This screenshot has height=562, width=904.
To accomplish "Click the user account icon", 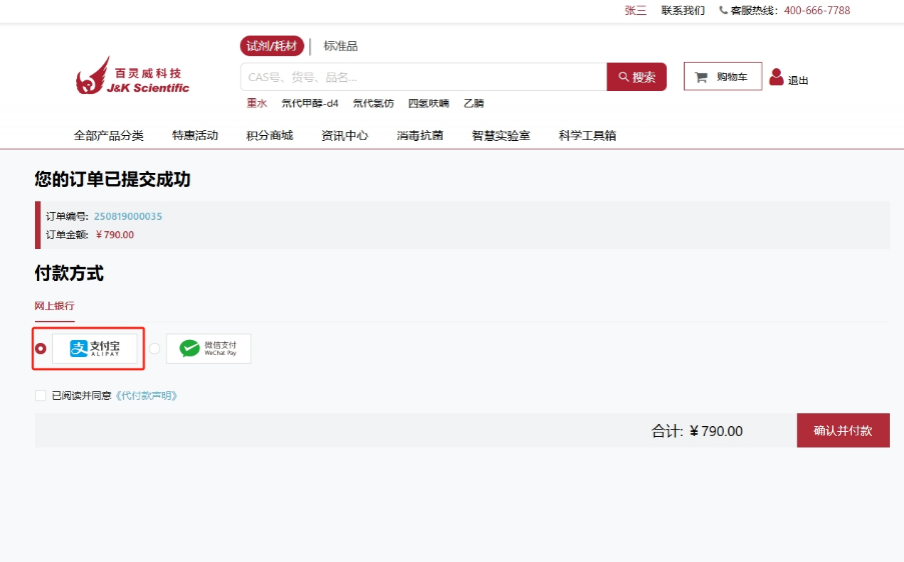I will tap(776, 77).
